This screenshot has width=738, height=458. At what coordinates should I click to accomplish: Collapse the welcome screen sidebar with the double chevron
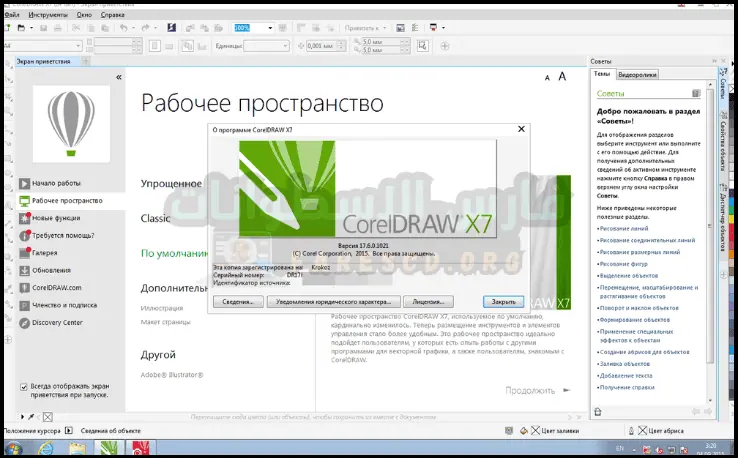click(119, 77)
